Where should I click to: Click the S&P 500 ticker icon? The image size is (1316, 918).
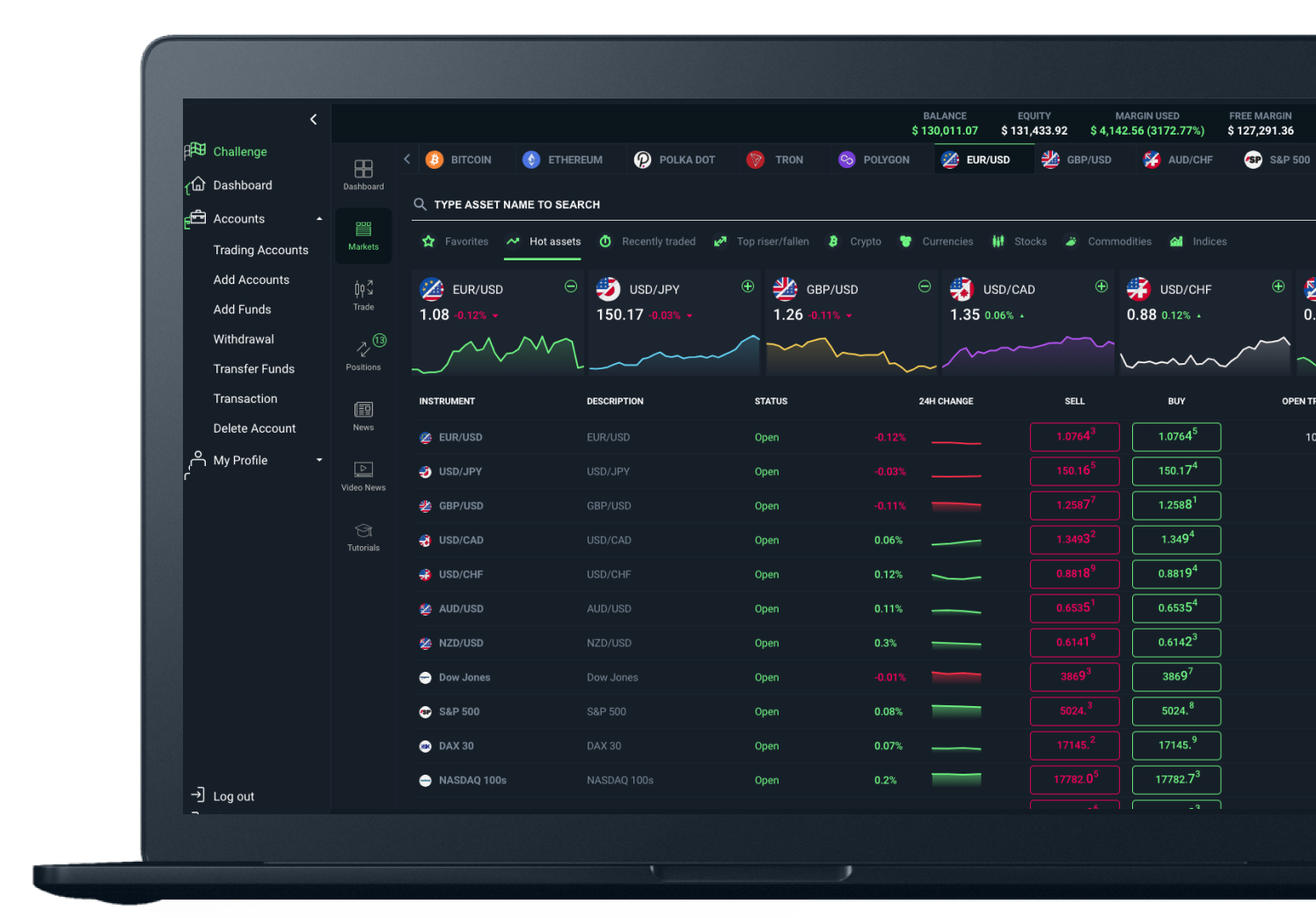tap(1254, 159)
